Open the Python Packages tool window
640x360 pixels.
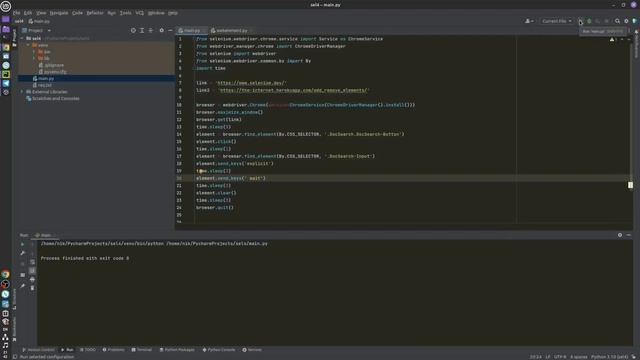pyautogui.click(x=177, y=350)
